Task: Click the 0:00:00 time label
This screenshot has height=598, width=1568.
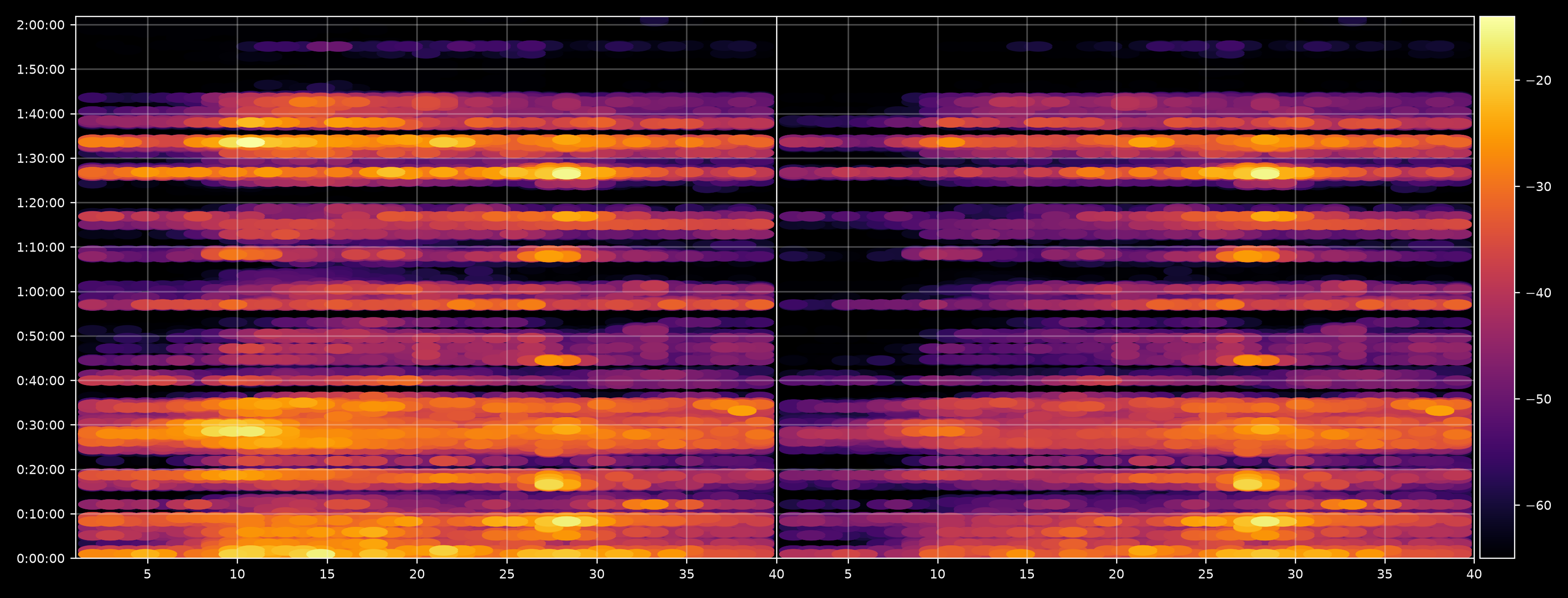Action: (x=41, y=558)
